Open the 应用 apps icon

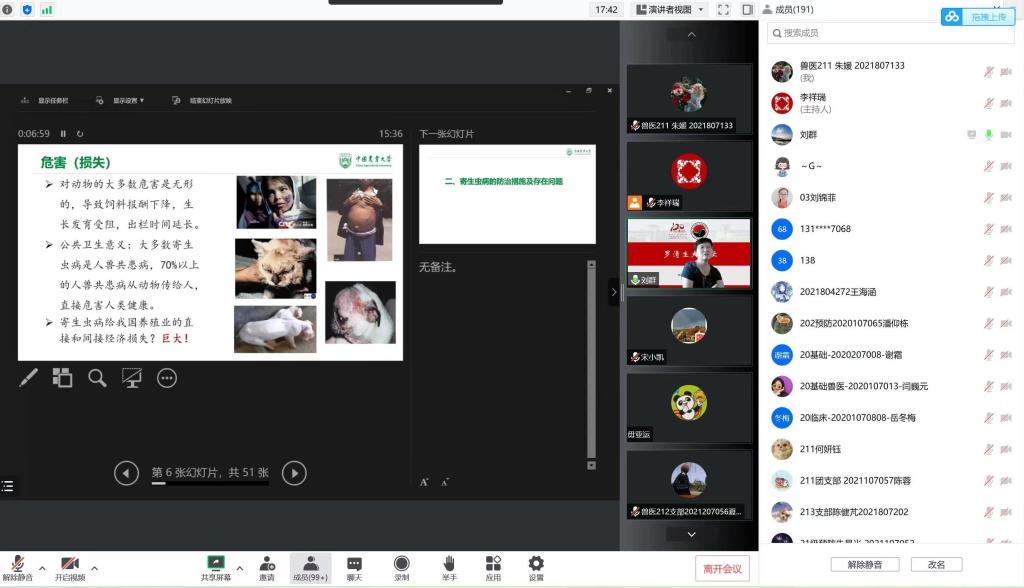[x=493, y=567]
